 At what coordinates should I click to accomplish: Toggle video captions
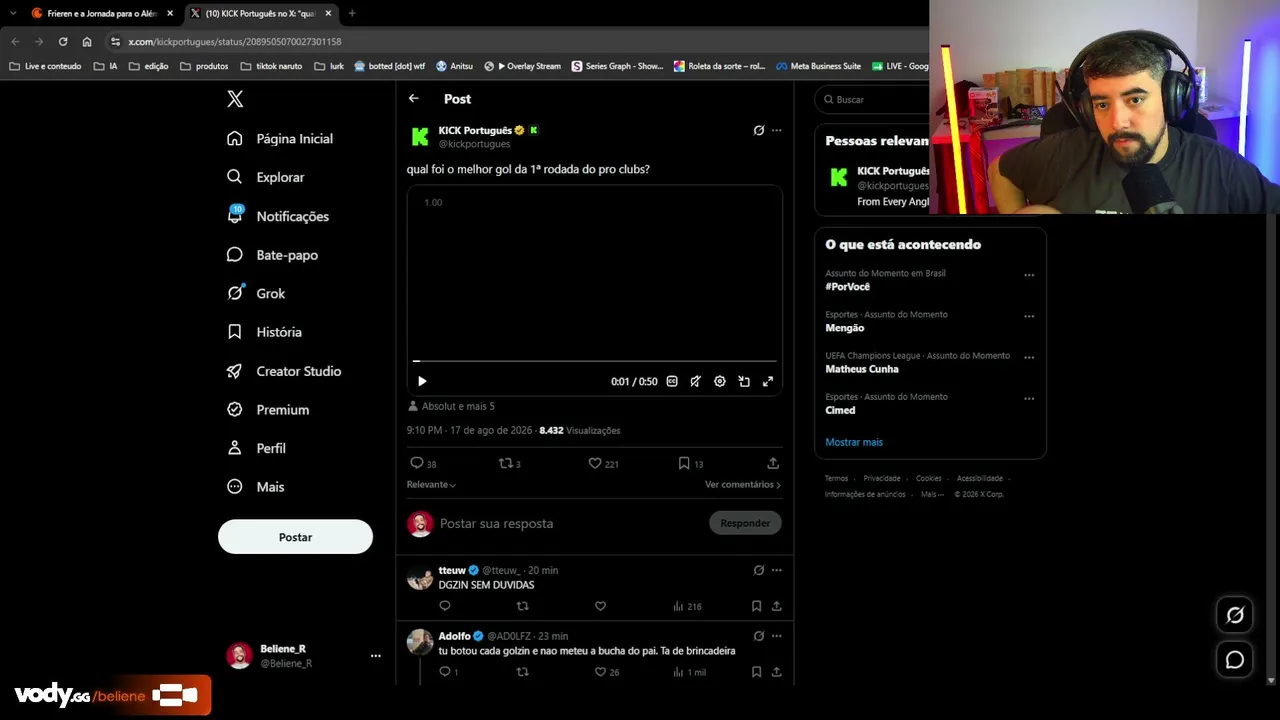672,381
